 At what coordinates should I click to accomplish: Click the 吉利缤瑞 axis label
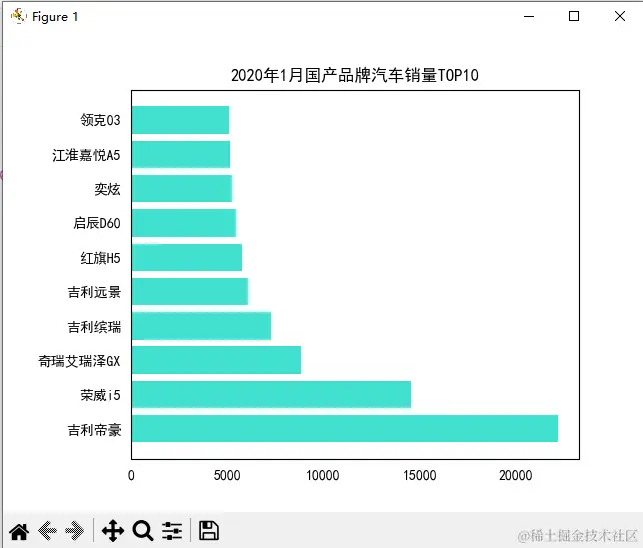tap(94, 327)
